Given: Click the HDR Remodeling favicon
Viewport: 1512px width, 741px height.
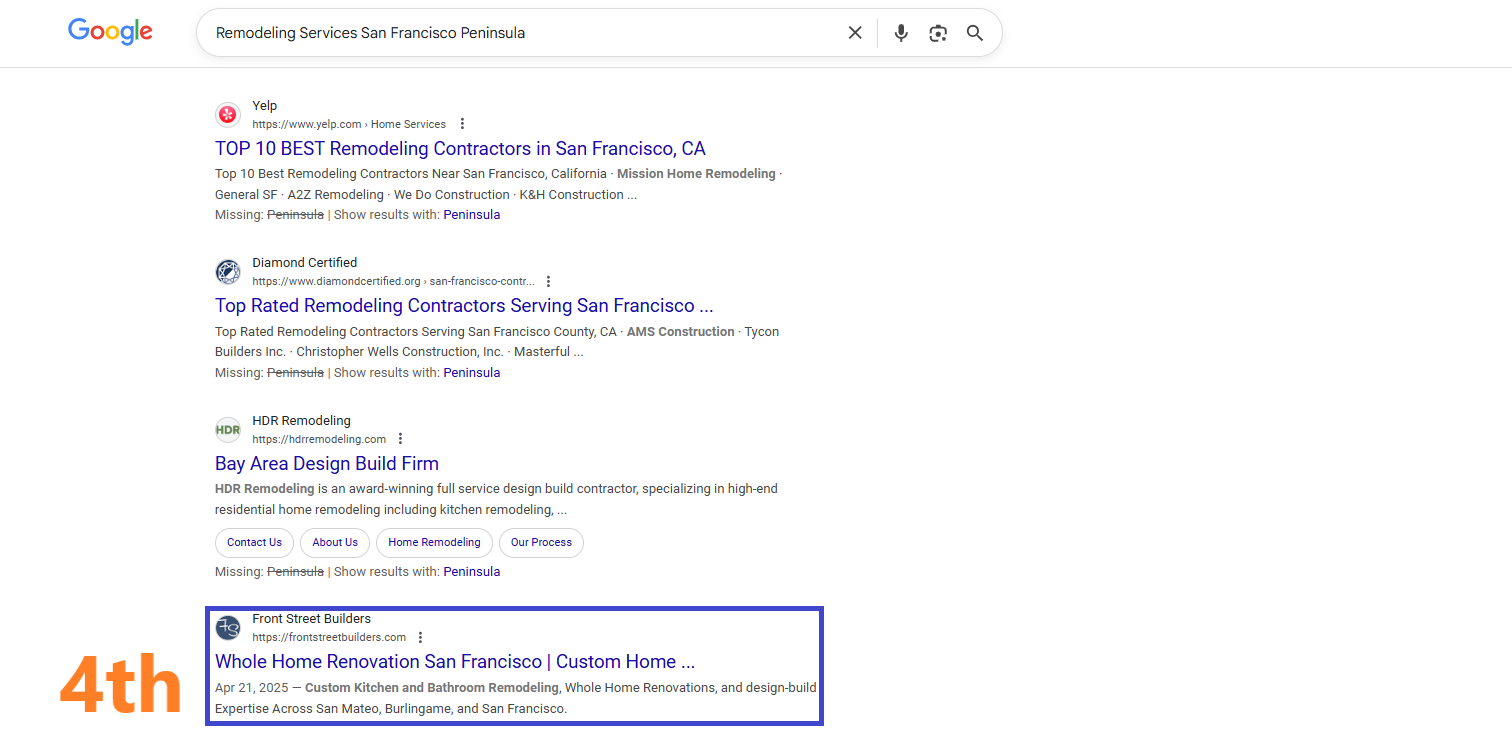Looking at the screenshot, I should pos(228,430).
